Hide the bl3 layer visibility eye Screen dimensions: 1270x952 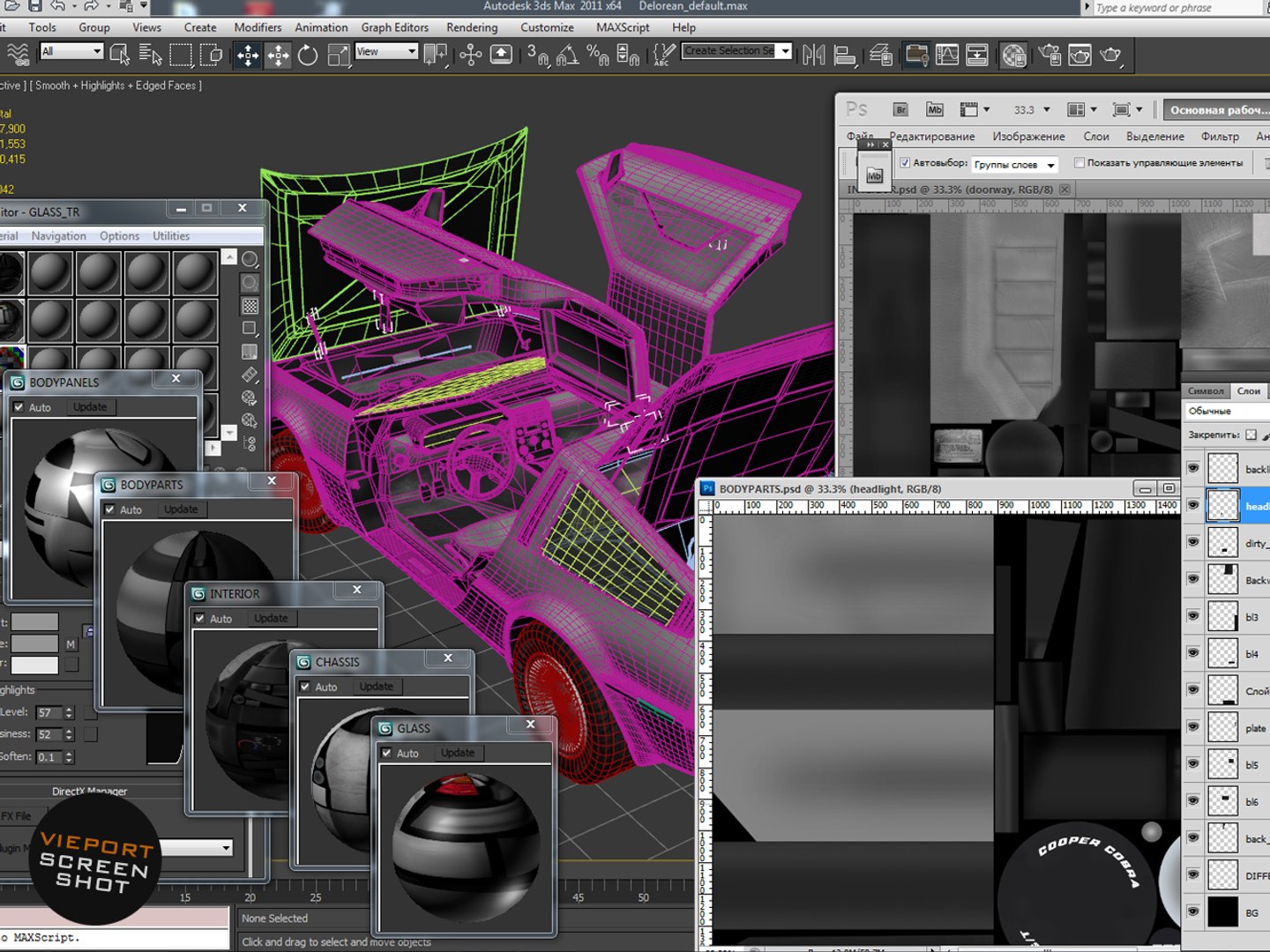(1193, 616)
